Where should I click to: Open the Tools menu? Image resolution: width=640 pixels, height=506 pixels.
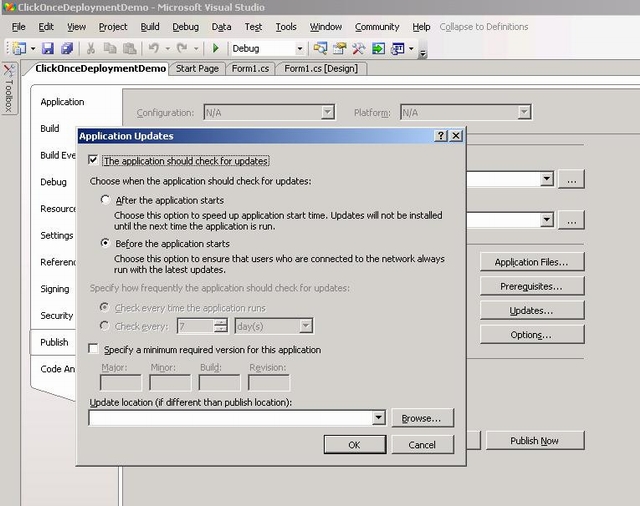286,27
